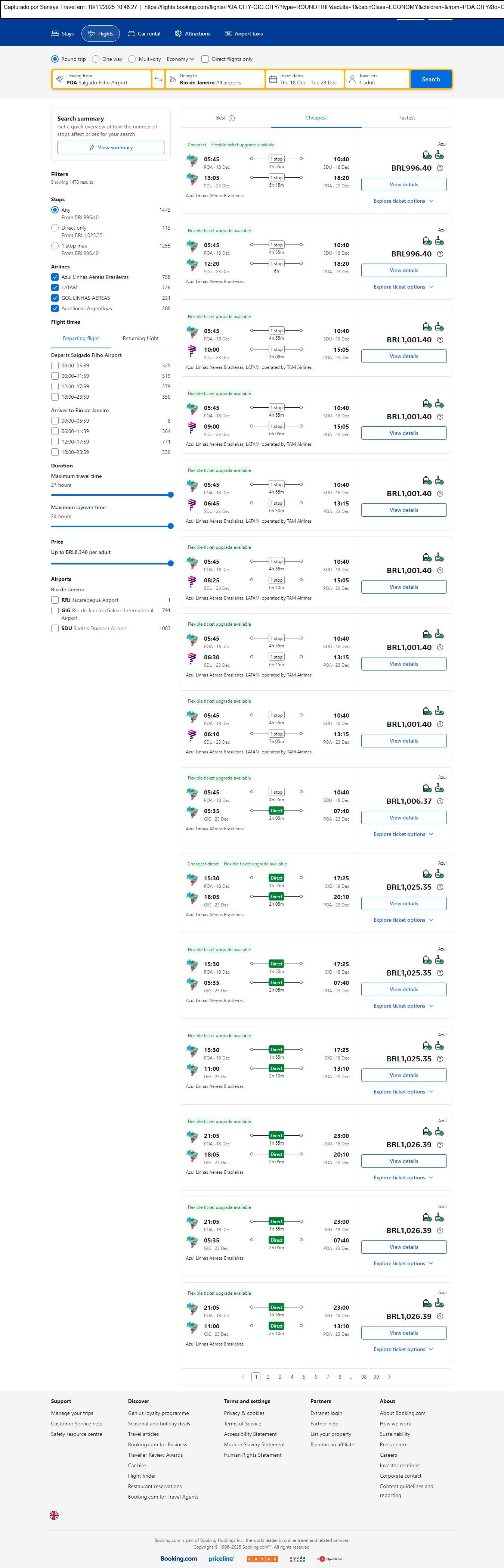Image resolution: width=504 pixels, height=1568 pixels.
Task: Click the Car rental car icon in the top navigation
Action: (131, 34)
